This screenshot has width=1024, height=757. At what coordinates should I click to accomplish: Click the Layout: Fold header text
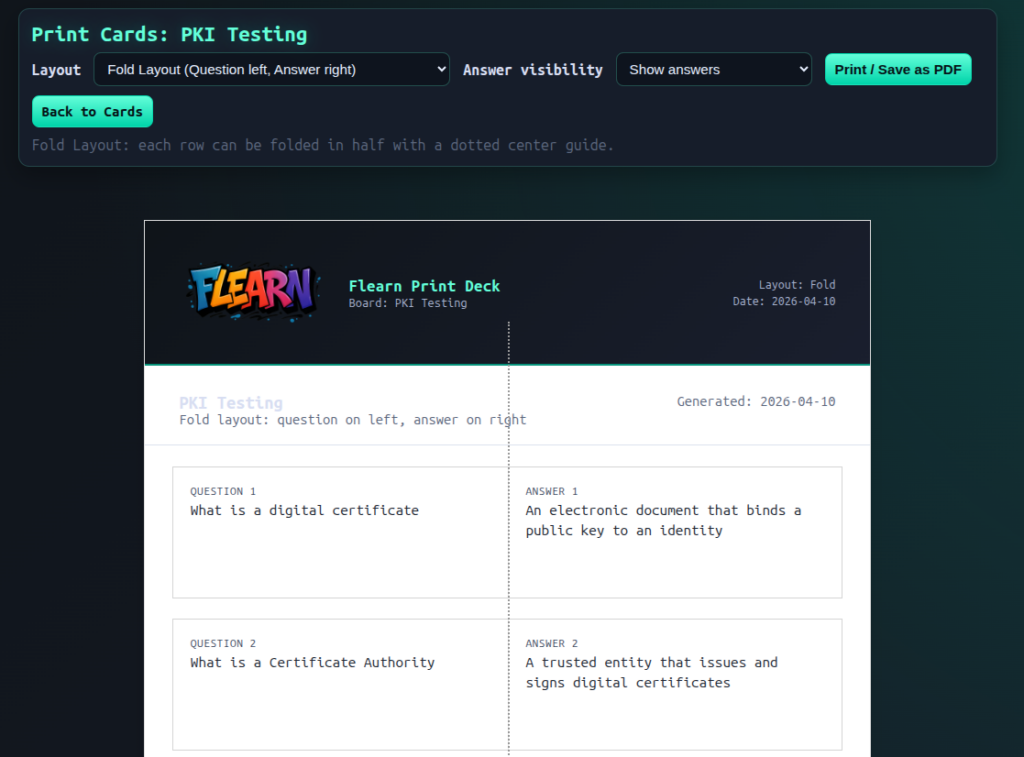[796, 285]
